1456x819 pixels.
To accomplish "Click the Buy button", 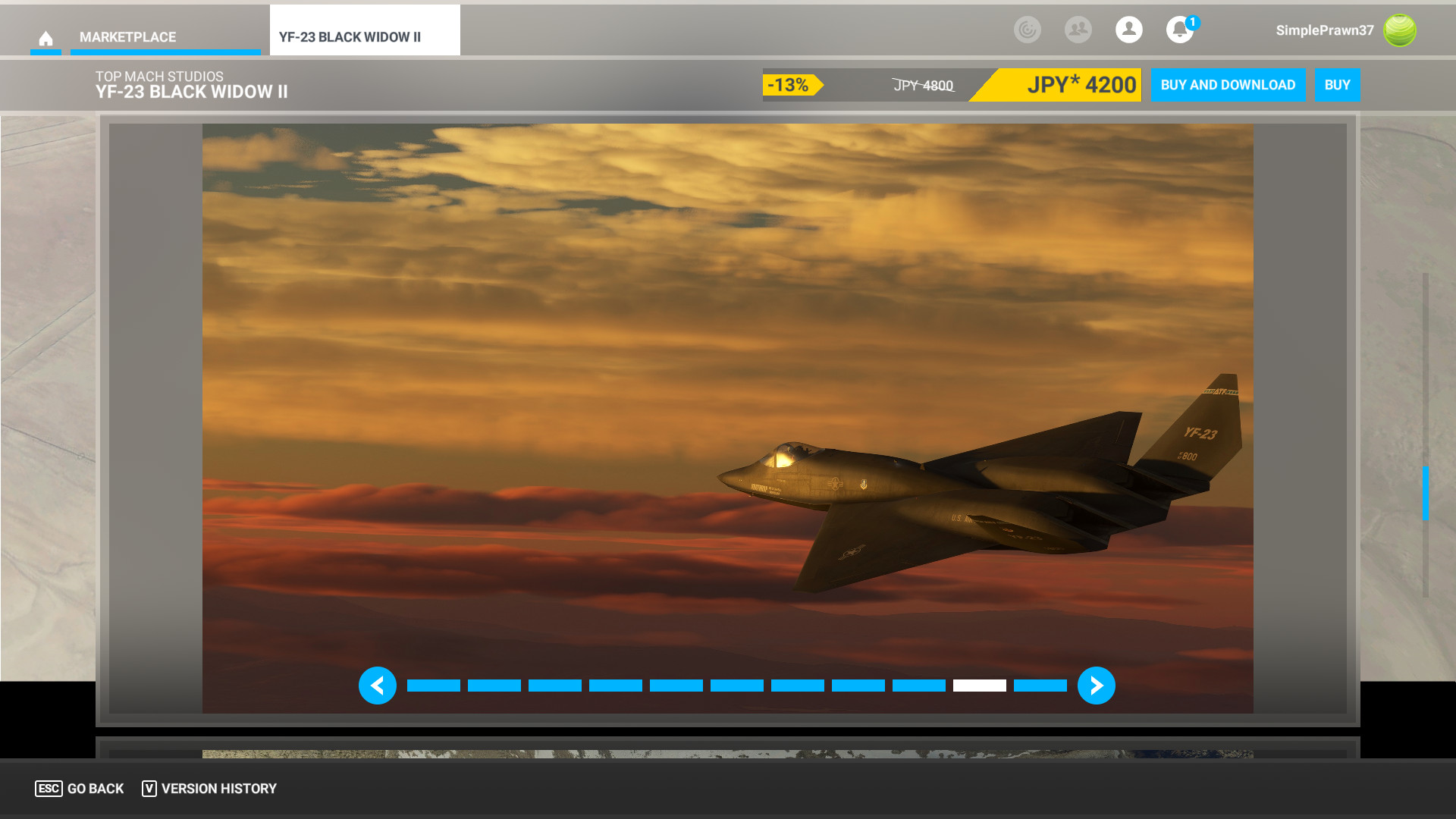I will (x=1337, y=85).
